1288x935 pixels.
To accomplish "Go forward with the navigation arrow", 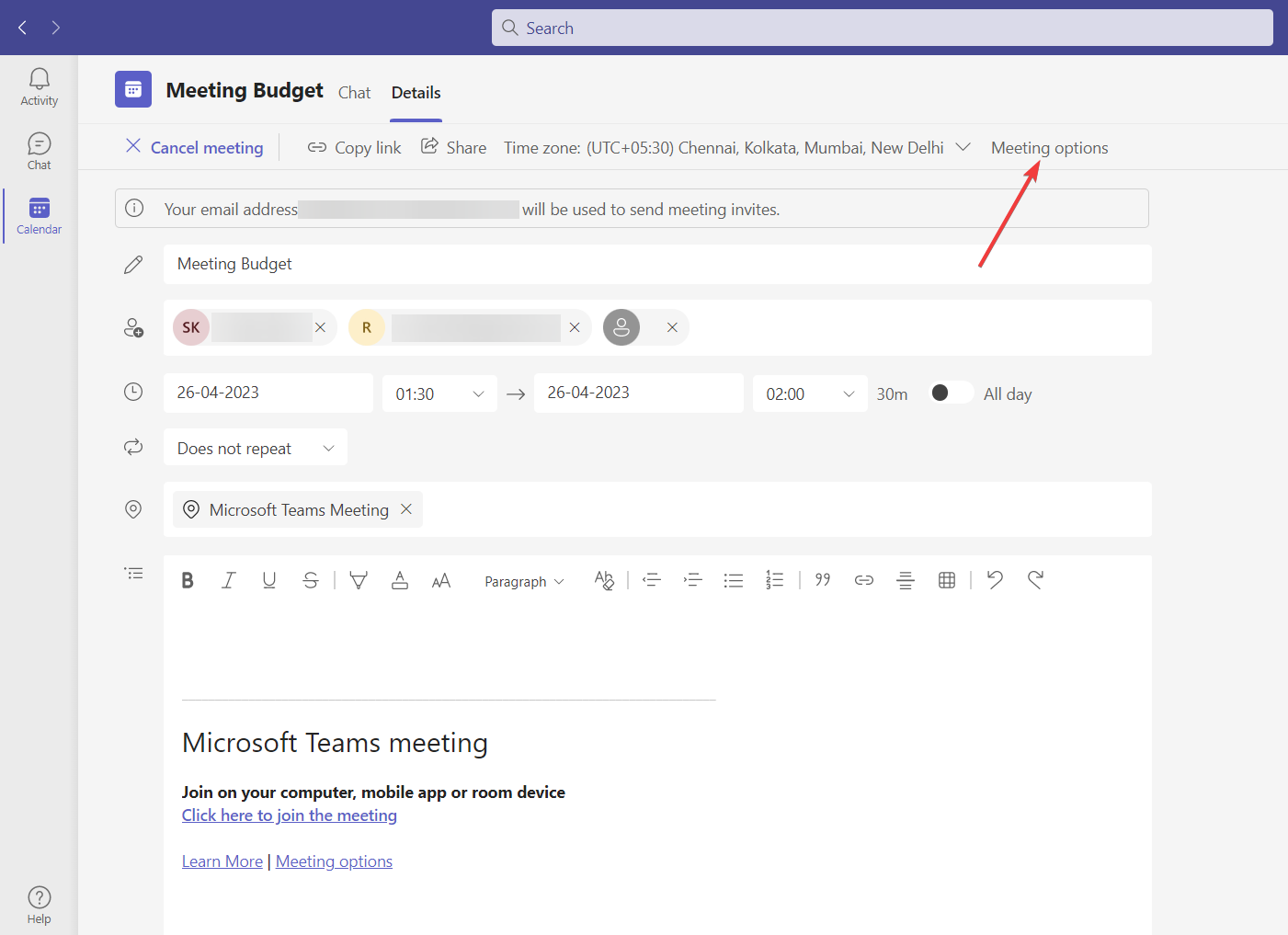I will 56,28.
